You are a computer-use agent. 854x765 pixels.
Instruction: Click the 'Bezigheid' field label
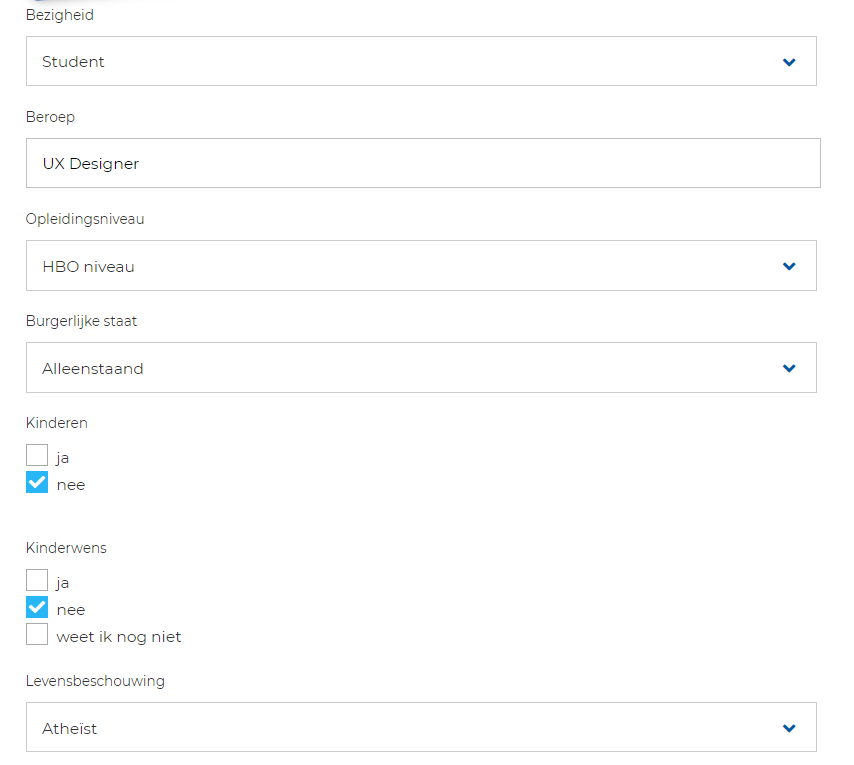[60, 15]
